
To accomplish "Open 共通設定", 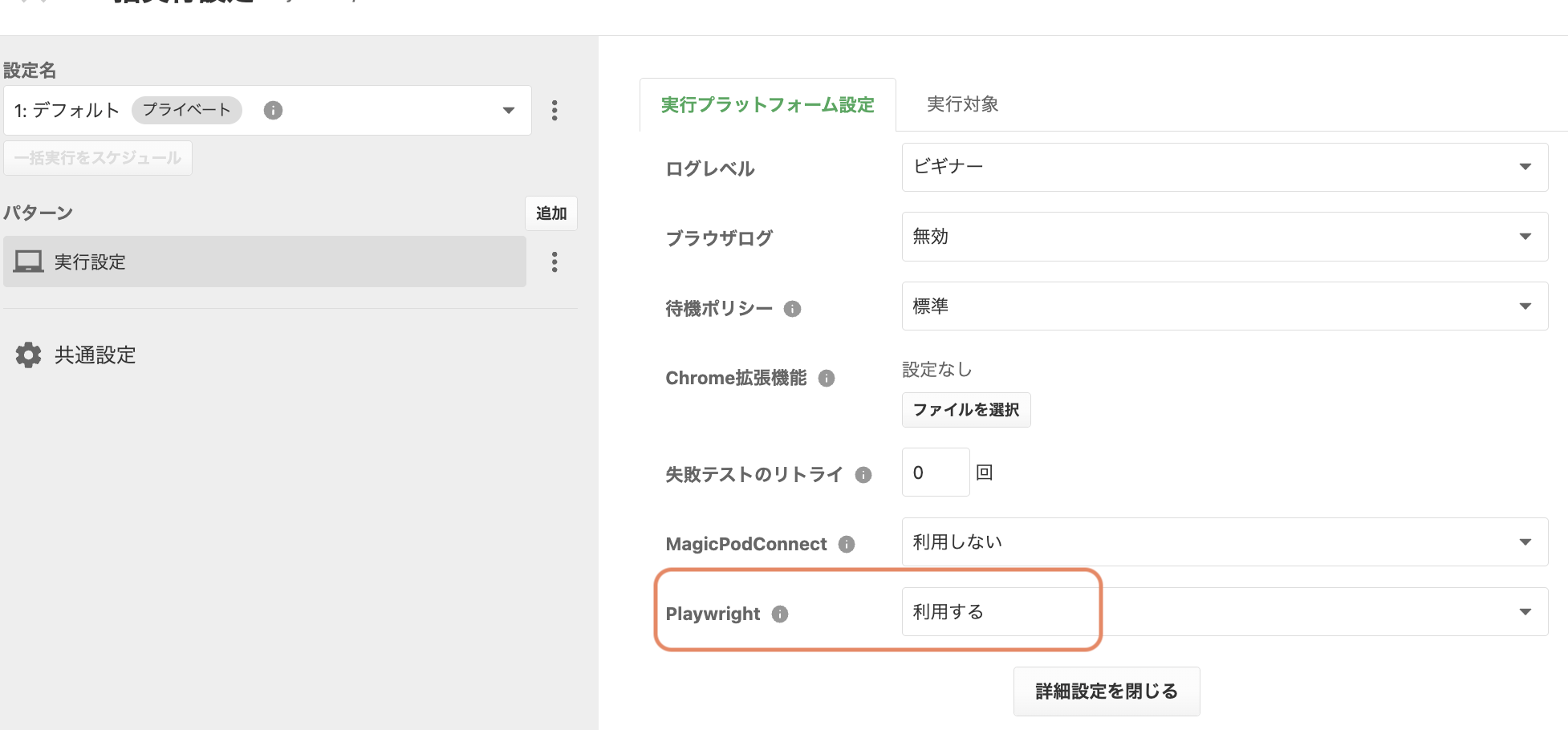I will (x=95, y=355).
